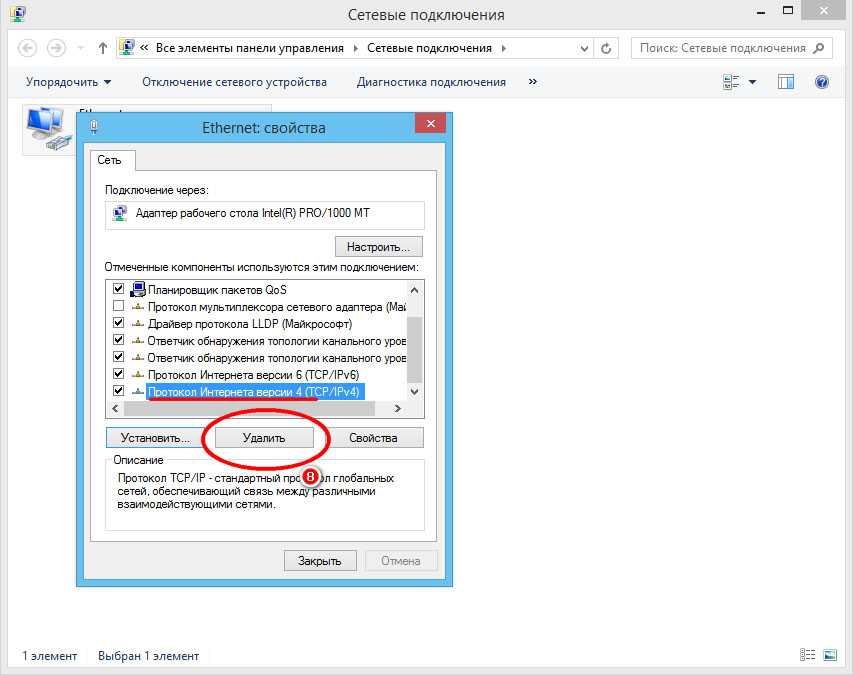Select the Сеть tab
The height and width of the screenshot is (675, 853).
(112, 160)
